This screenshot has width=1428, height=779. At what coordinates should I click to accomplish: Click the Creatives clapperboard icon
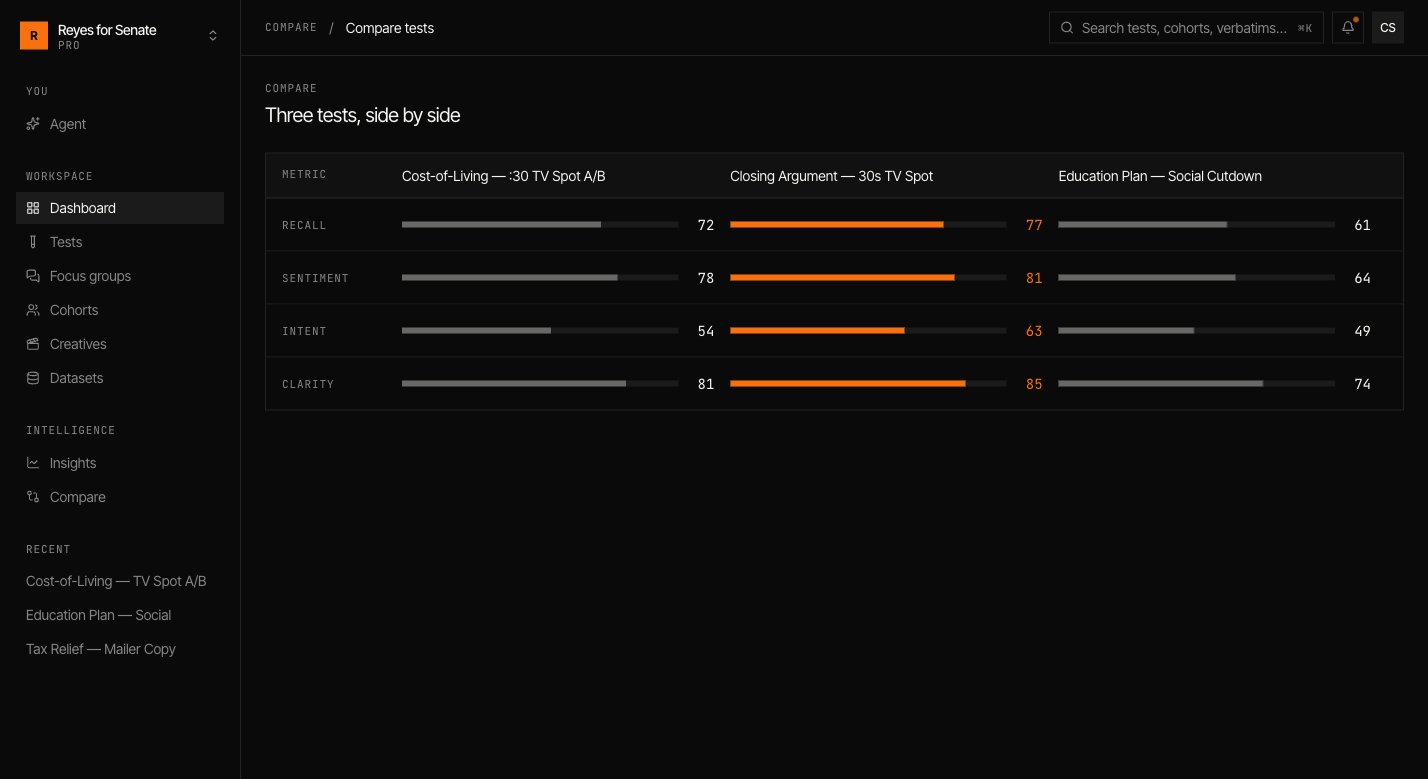pyautogui.click(x=33, y=344)
